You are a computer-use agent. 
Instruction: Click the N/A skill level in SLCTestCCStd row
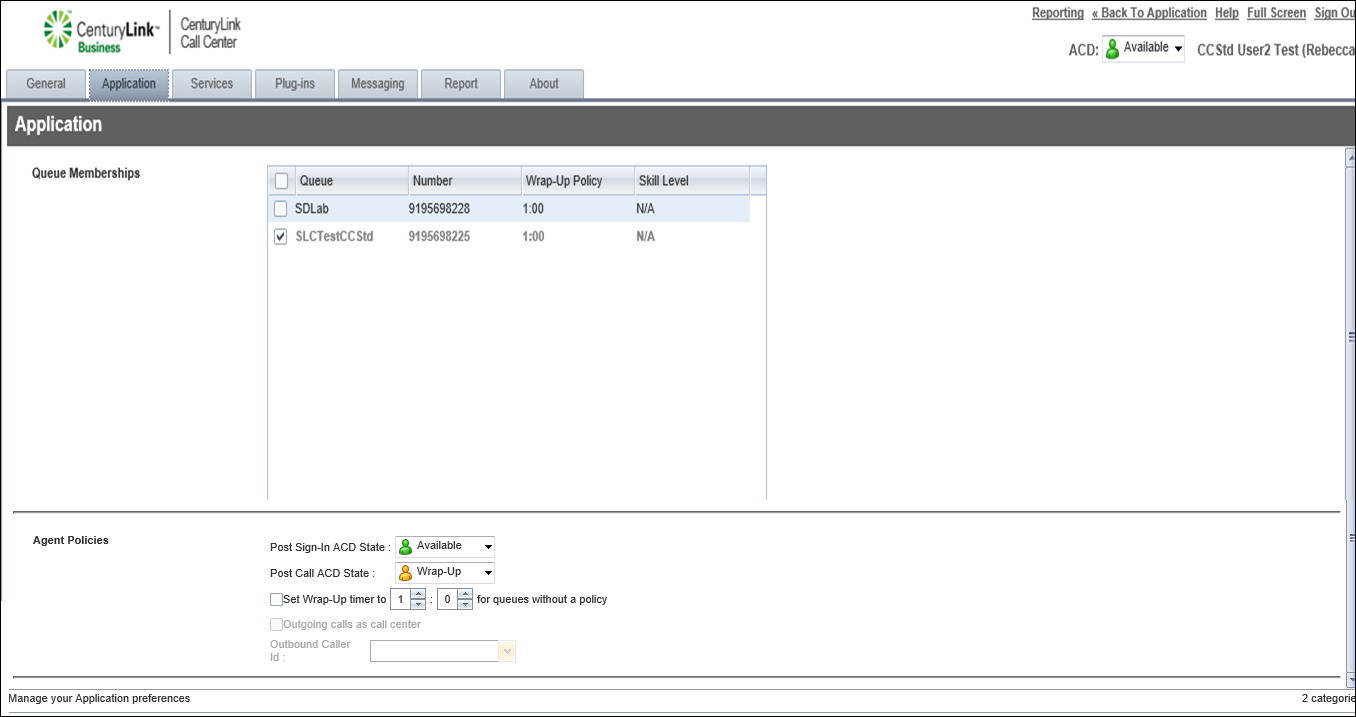click(645, 237)
